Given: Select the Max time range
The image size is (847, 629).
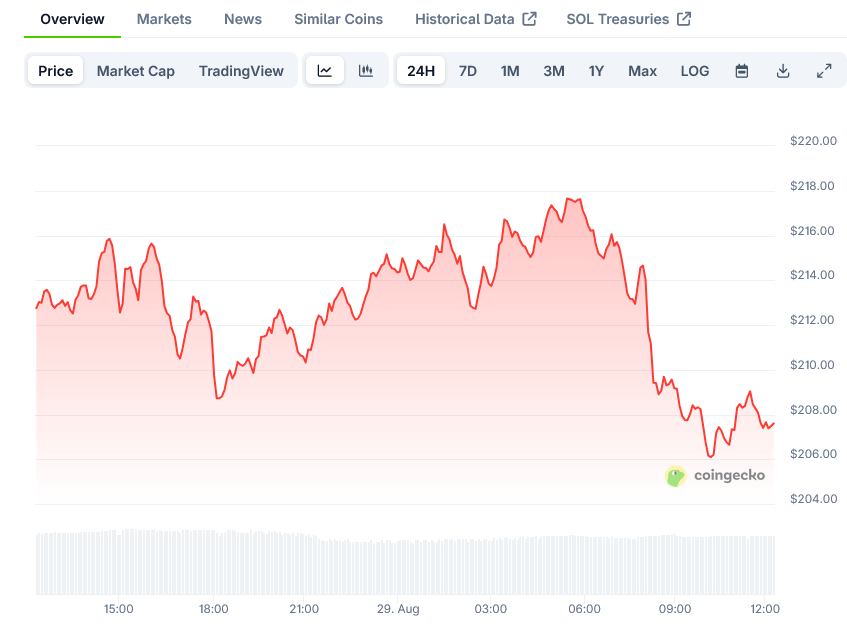Looking at the screenshot, I should coord(642,71).
